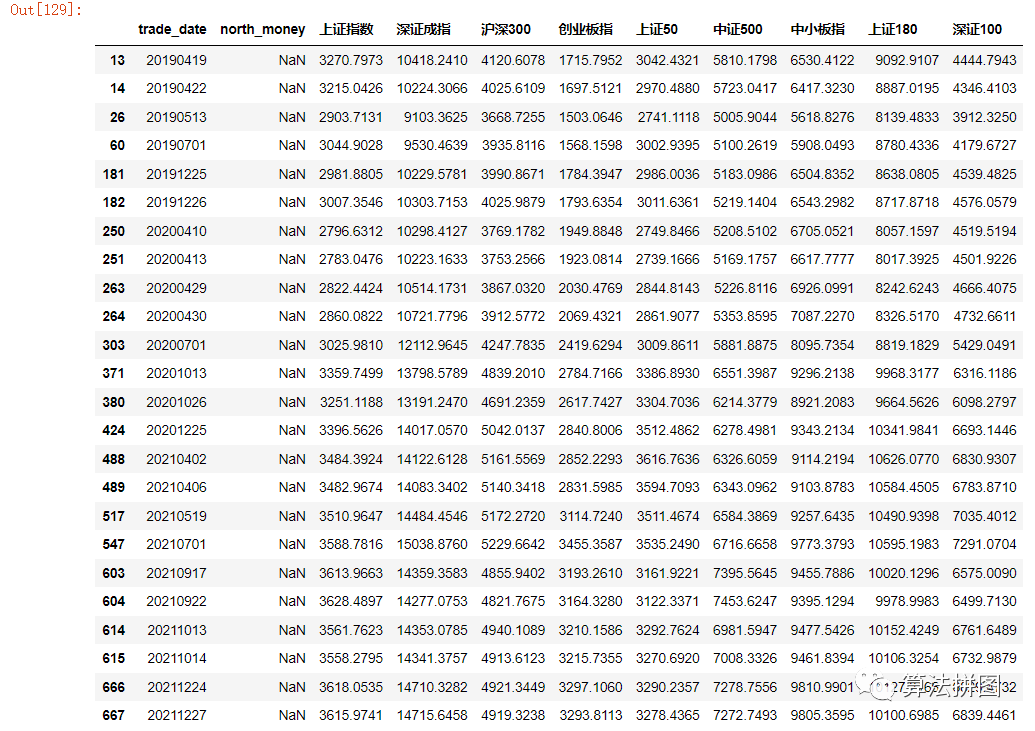Click the value 3297.1060

click(590, 688)
